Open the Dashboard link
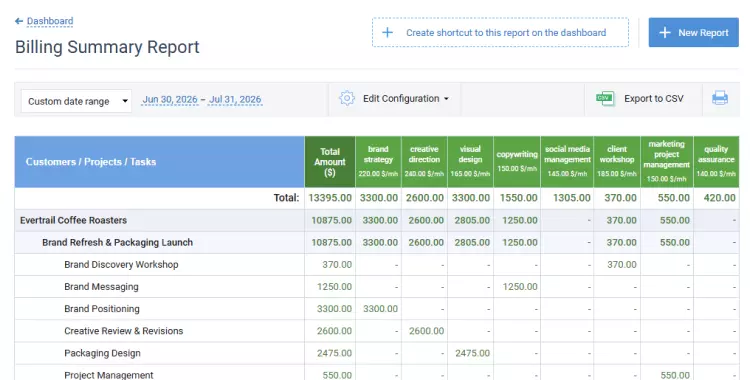The width and height of the screenshot is (750, 380). pos(50,21)
